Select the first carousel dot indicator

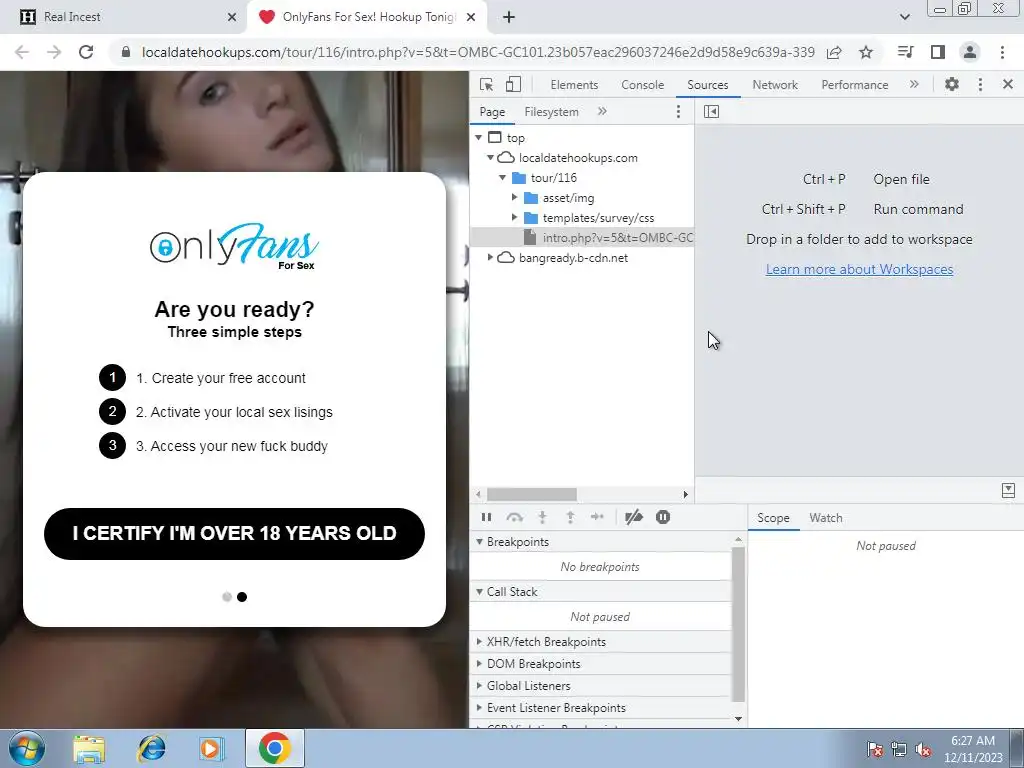[227, 597]
